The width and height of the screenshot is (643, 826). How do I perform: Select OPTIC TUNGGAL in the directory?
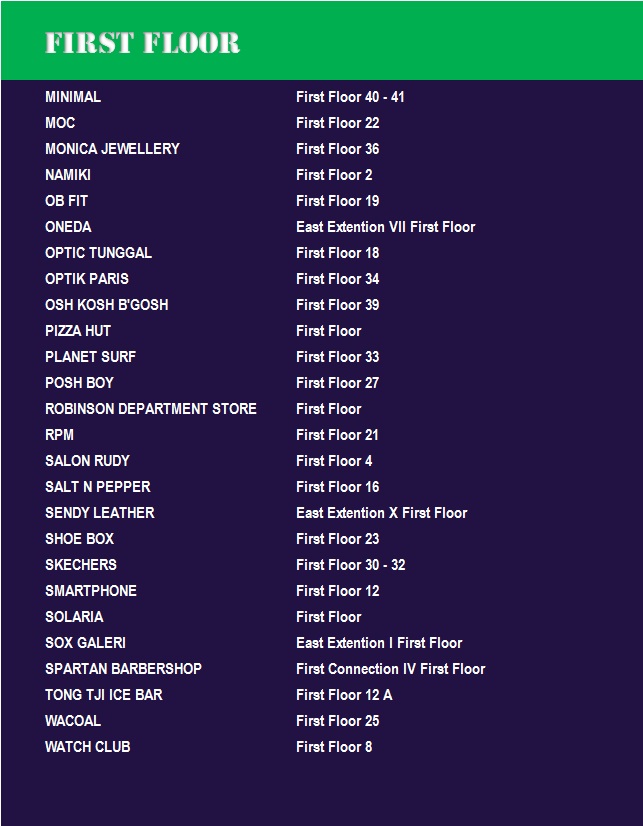click(x=98, y=253)
